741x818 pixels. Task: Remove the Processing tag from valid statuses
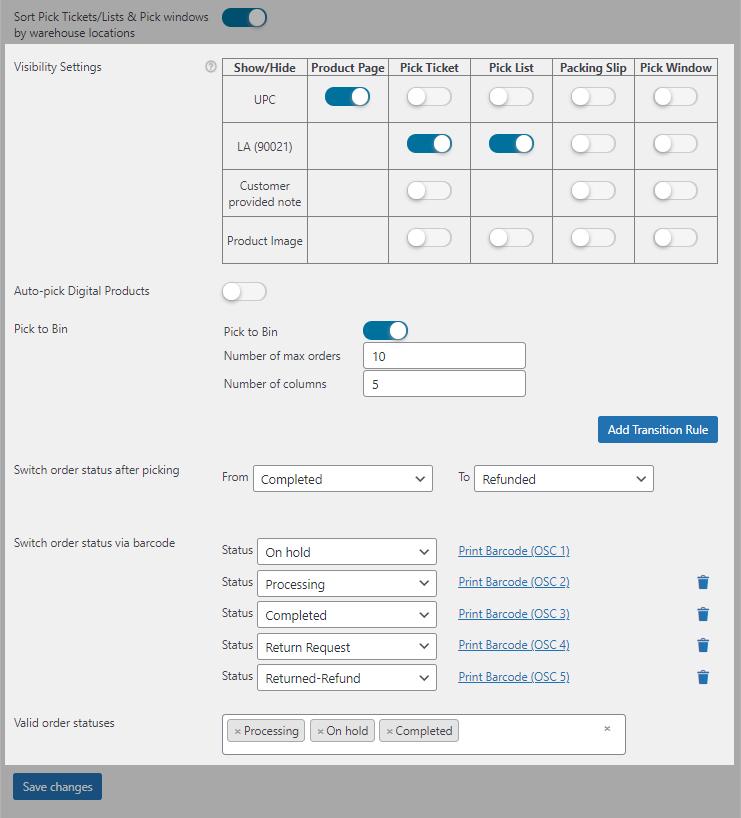pyautogui.click(x=237, y=732)
